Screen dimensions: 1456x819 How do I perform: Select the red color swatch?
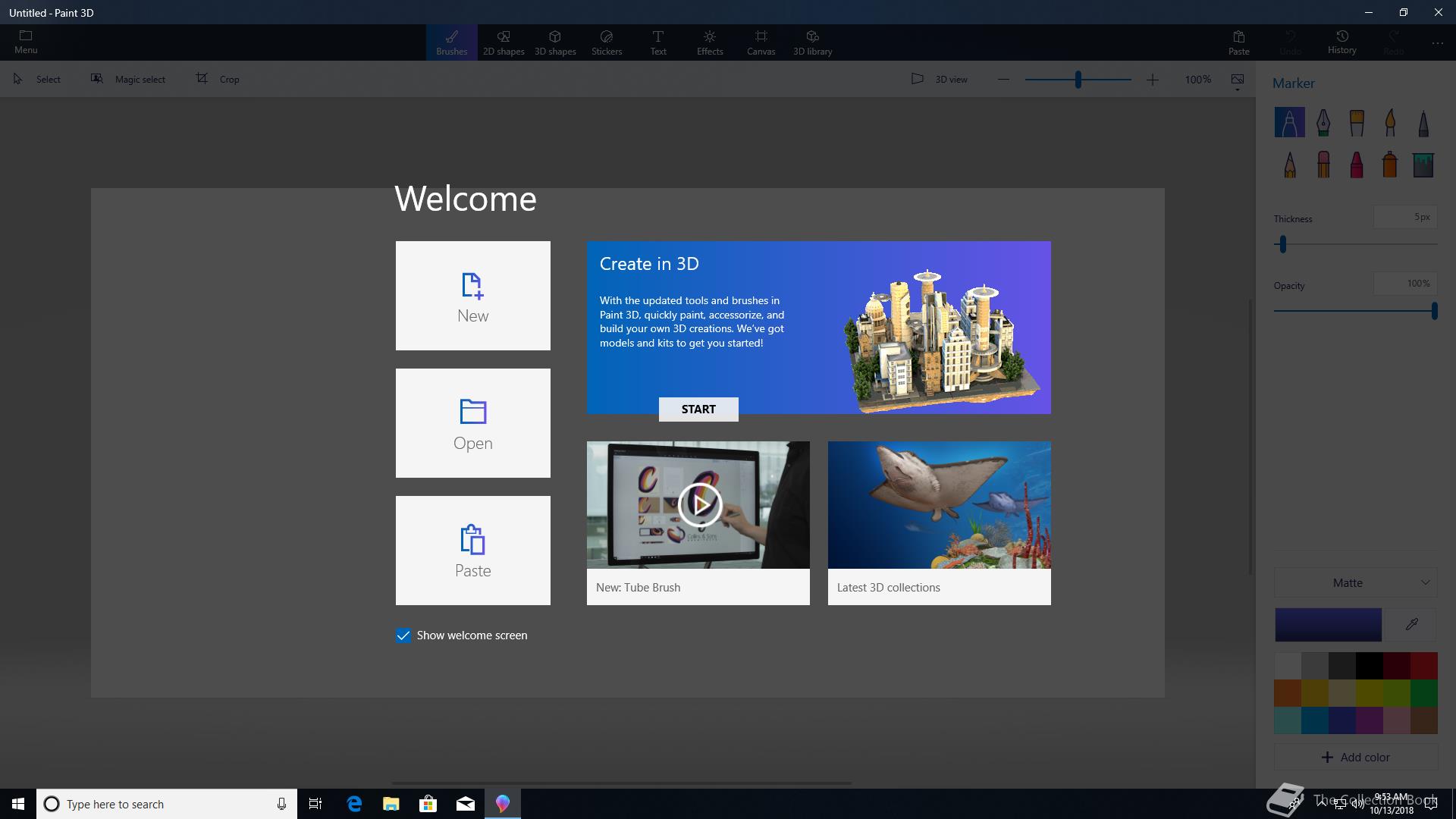pyautogui.click(x=1423, y=666)
